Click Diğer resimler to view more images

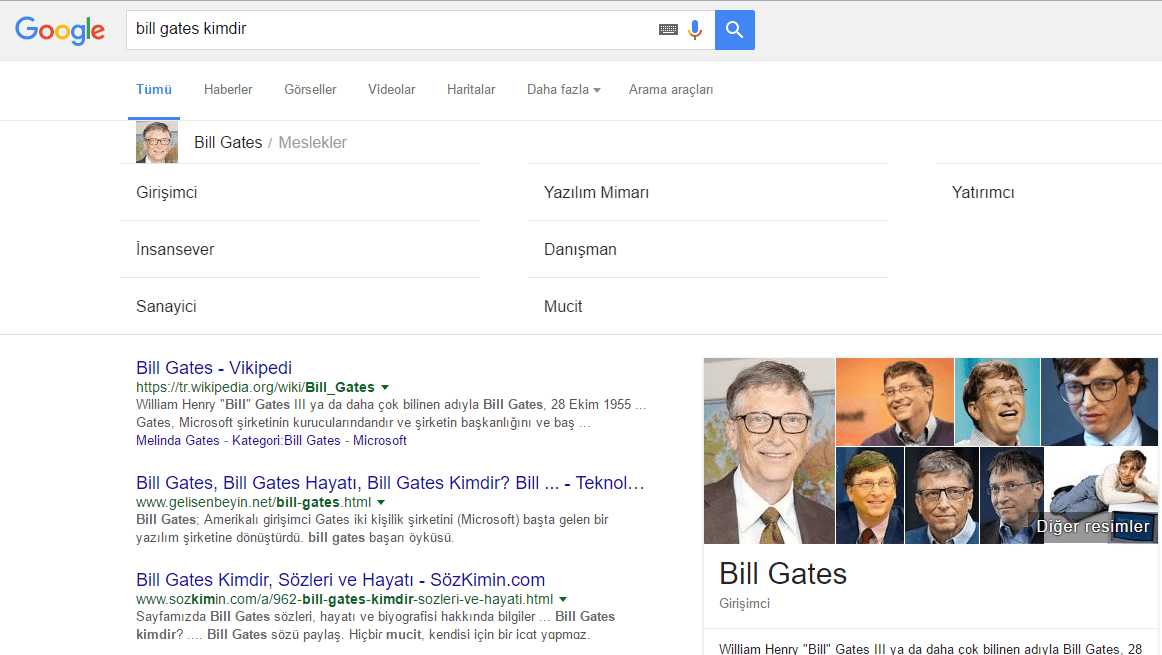pos(1092,527)
